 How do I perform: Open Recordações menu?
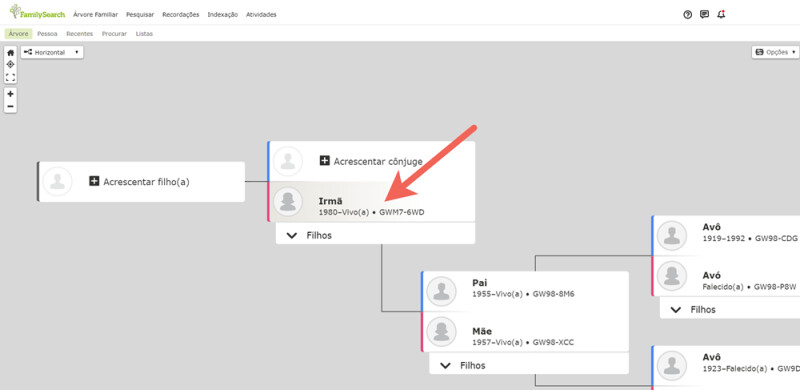pyautogui.click(x=181, y=15)
